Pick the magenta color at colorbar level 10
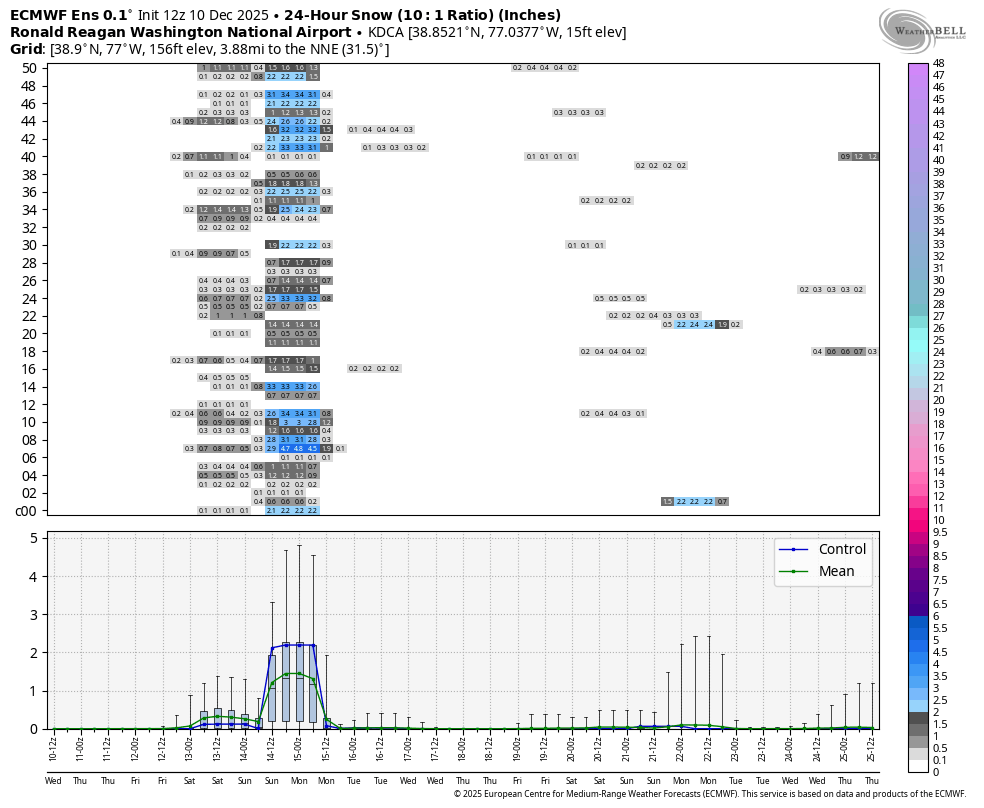 [x=919, y=520]
